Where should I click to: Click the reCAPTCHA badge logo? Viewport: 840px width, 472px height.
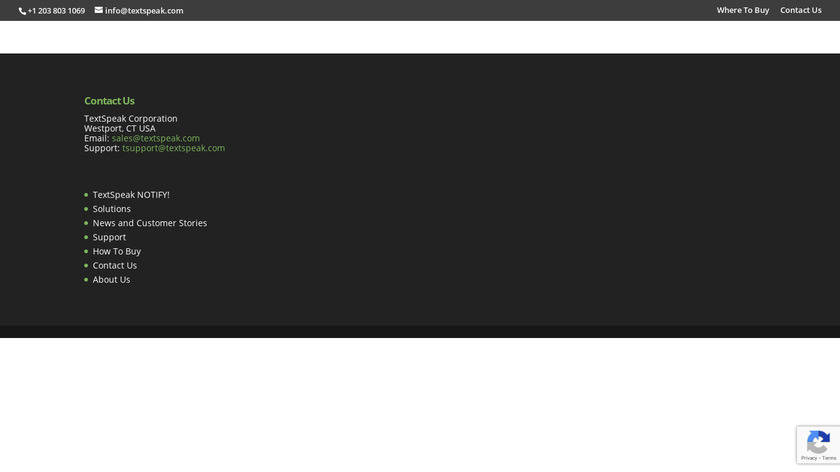818,443
